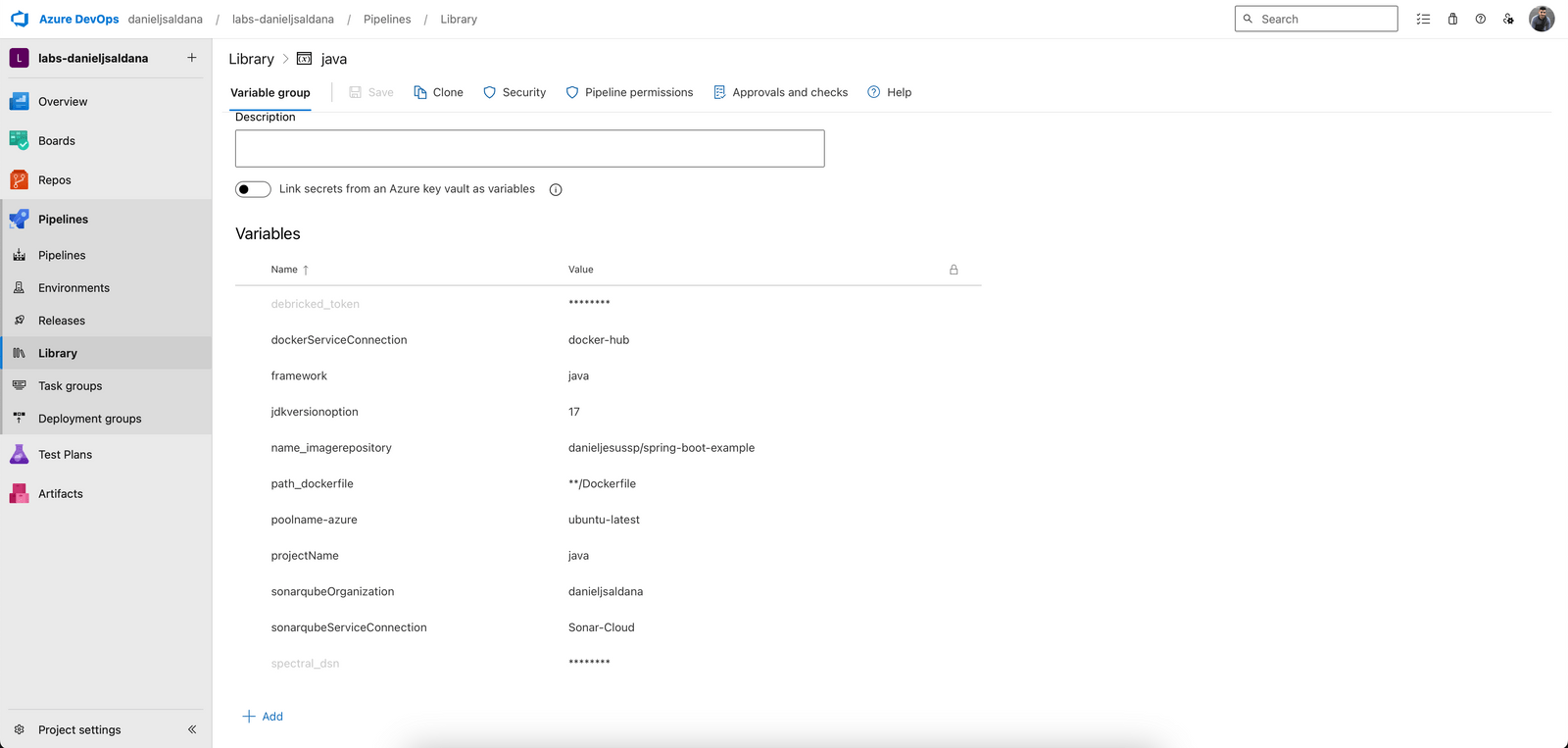Viewport: 1568px width, 748px height.
Task: Click the ubuntu-latest value cell
Action: [604, 520]
